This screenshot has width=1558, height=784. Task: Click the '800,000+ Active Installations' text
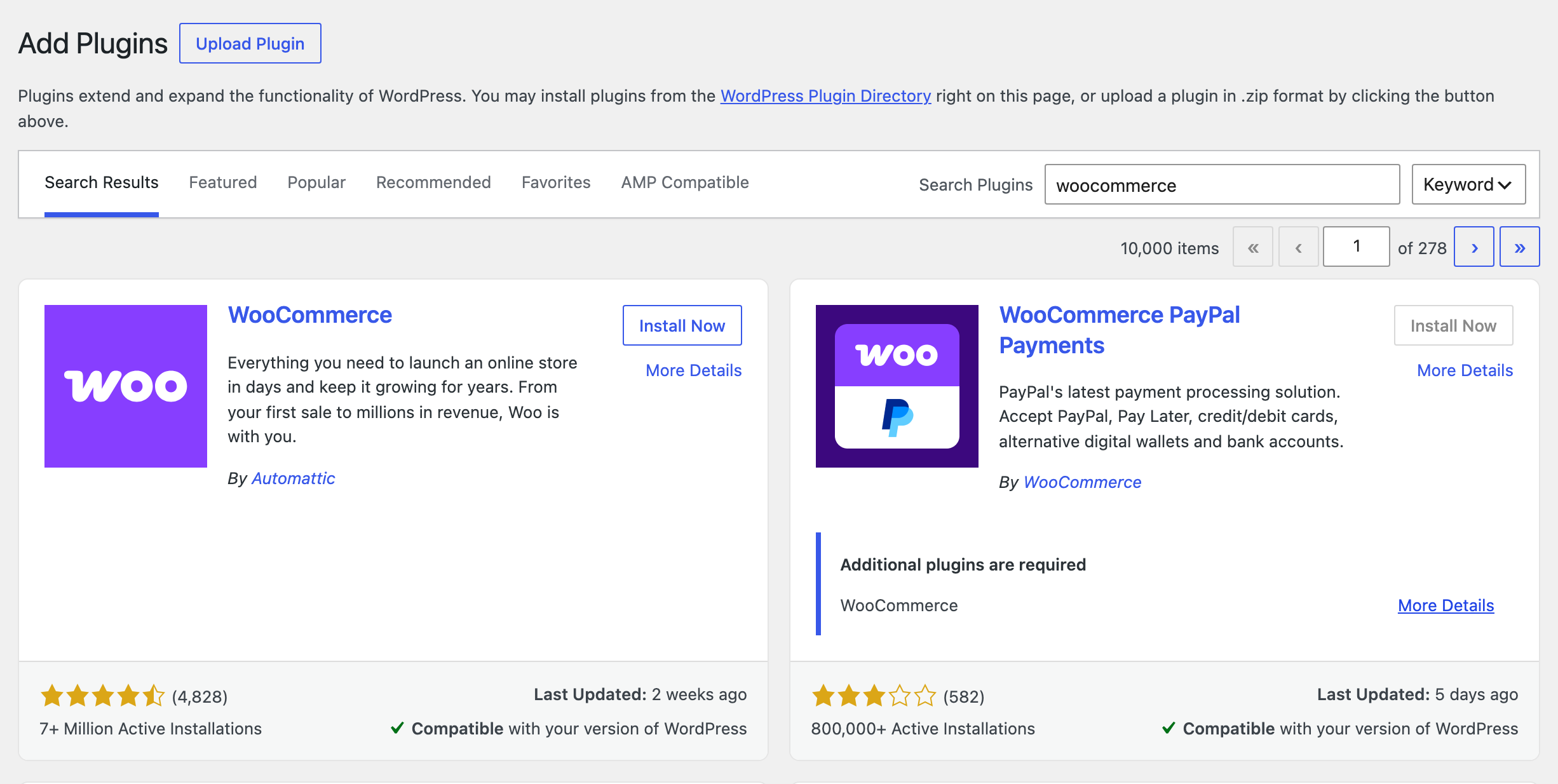tap(923, 729)
